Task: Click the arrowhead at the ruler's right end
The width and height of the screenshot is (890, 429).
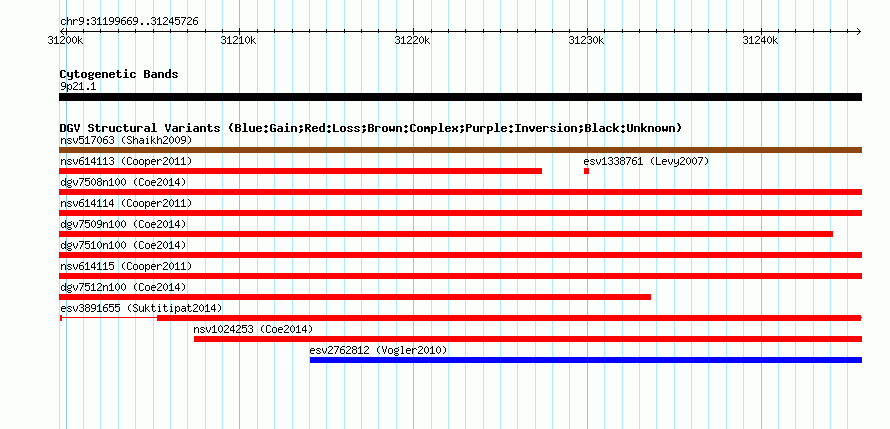Action: (x=859, y=31)
